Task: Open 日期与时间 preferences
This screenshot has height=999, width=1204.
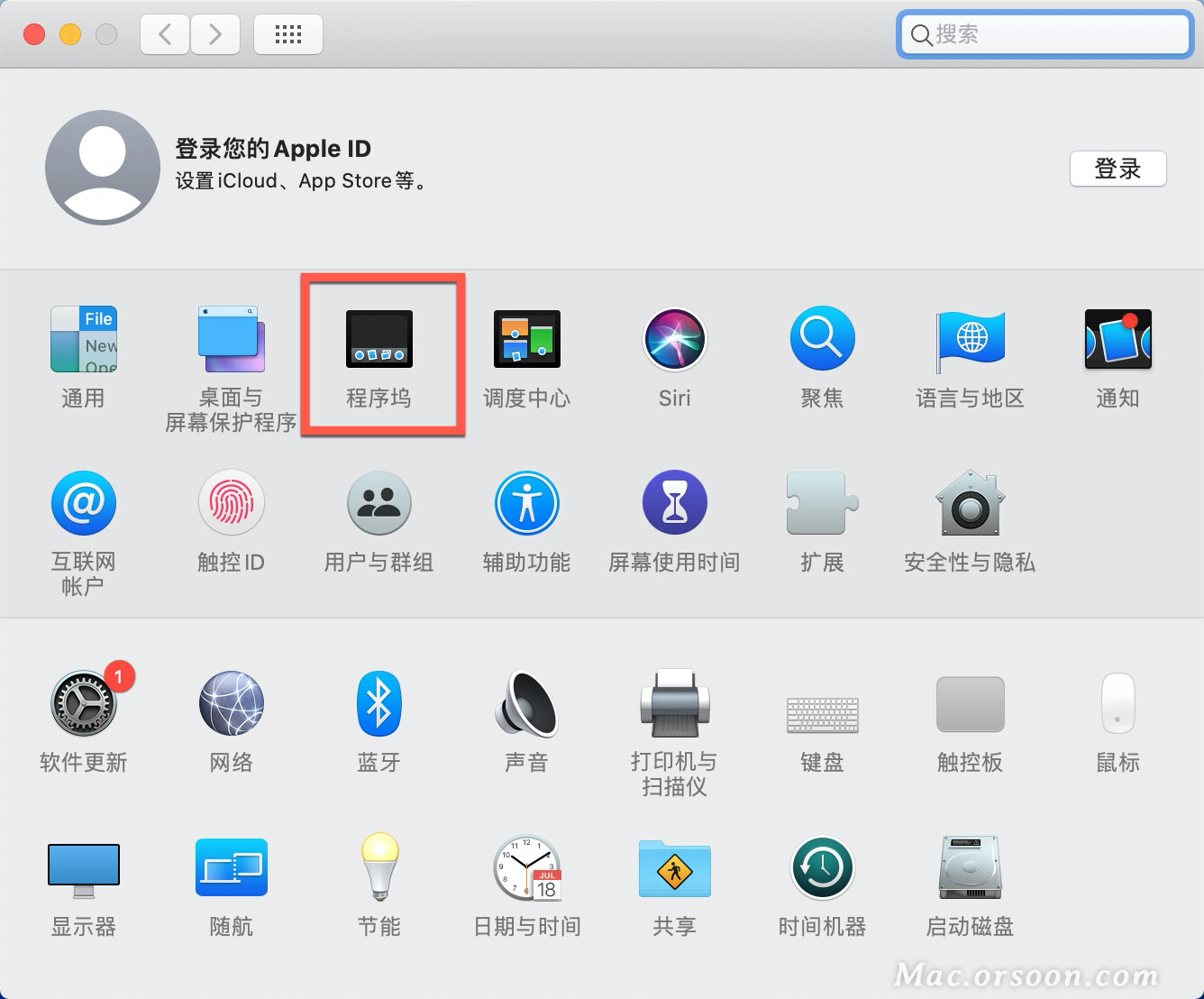Action: [x=526, y=866]
